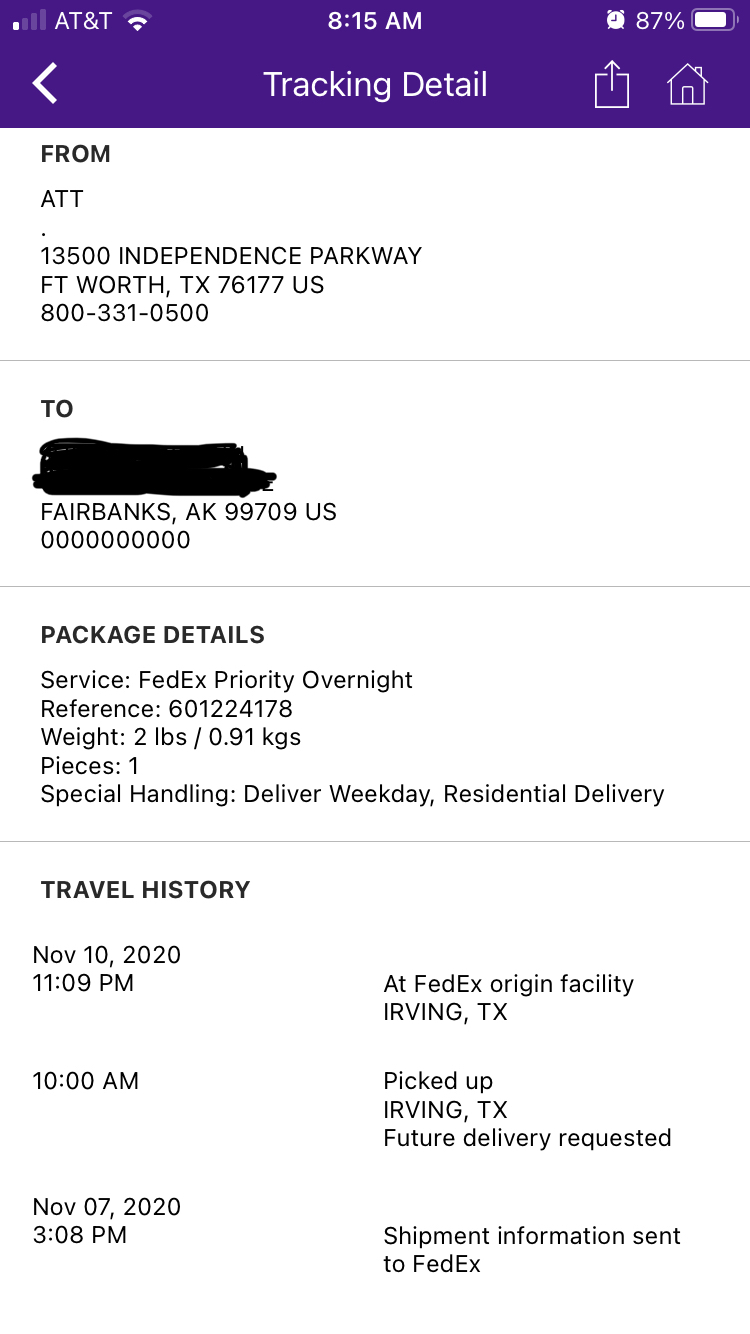Image resolution: width=750 pixels, height=1334 pixels.
Task: Tap the TO section heading
Action: (57, 409)
